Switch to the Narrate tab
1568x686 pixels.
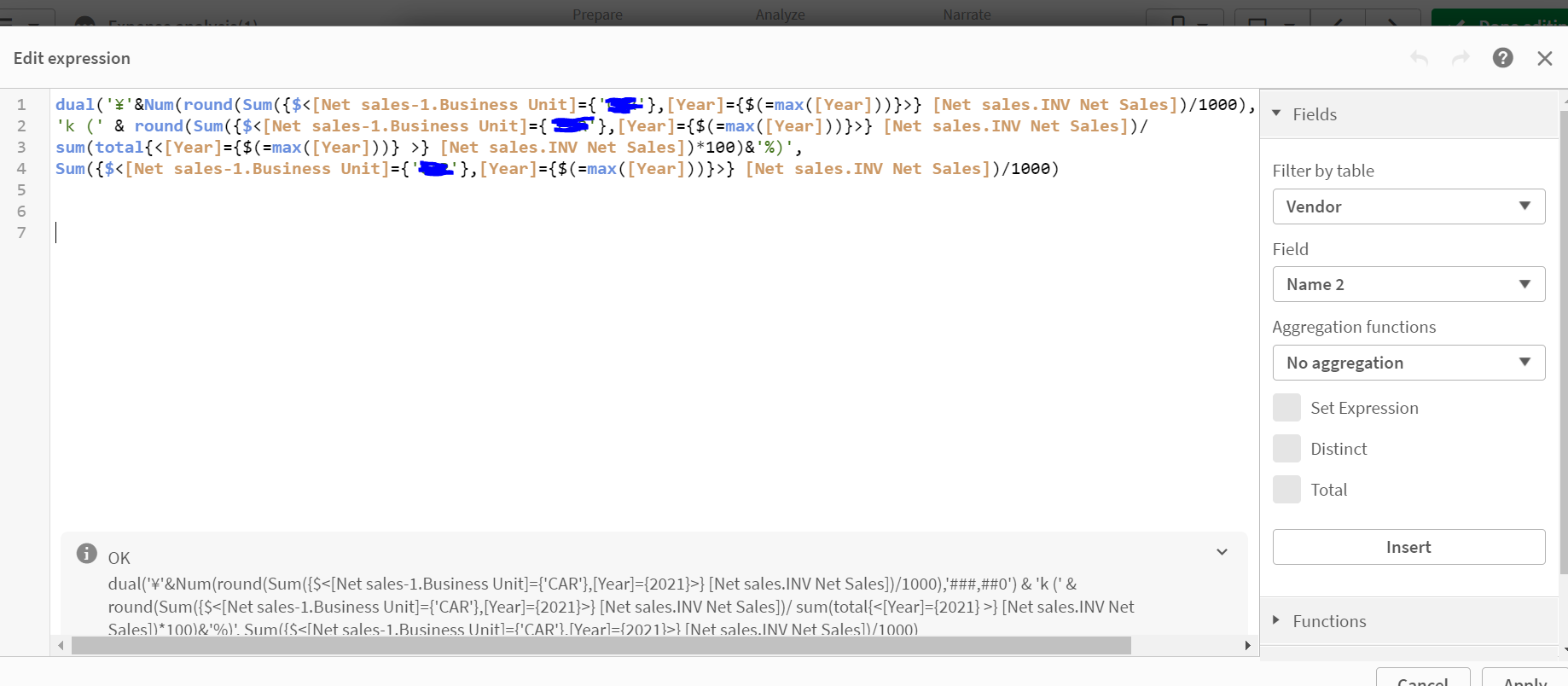tap(967, 15)
